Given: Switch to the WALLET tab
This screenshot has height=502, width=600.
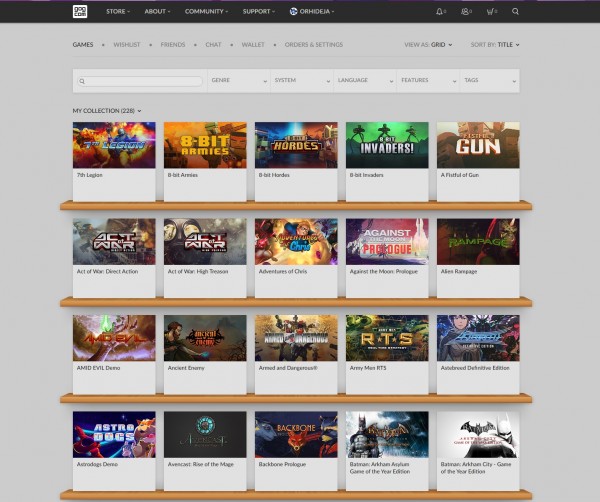Looking at the screenshot, I should (253, 45).
